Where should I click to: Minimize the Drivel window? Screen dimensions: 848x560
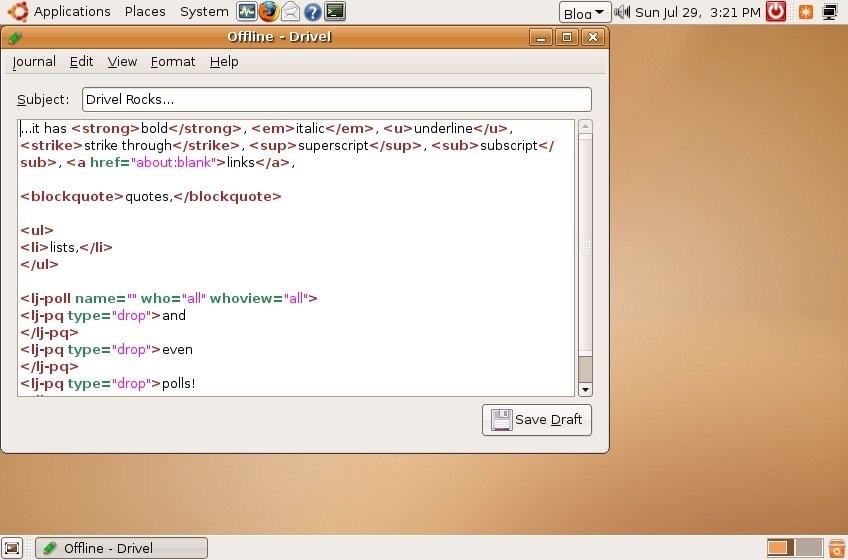point(540,37)
